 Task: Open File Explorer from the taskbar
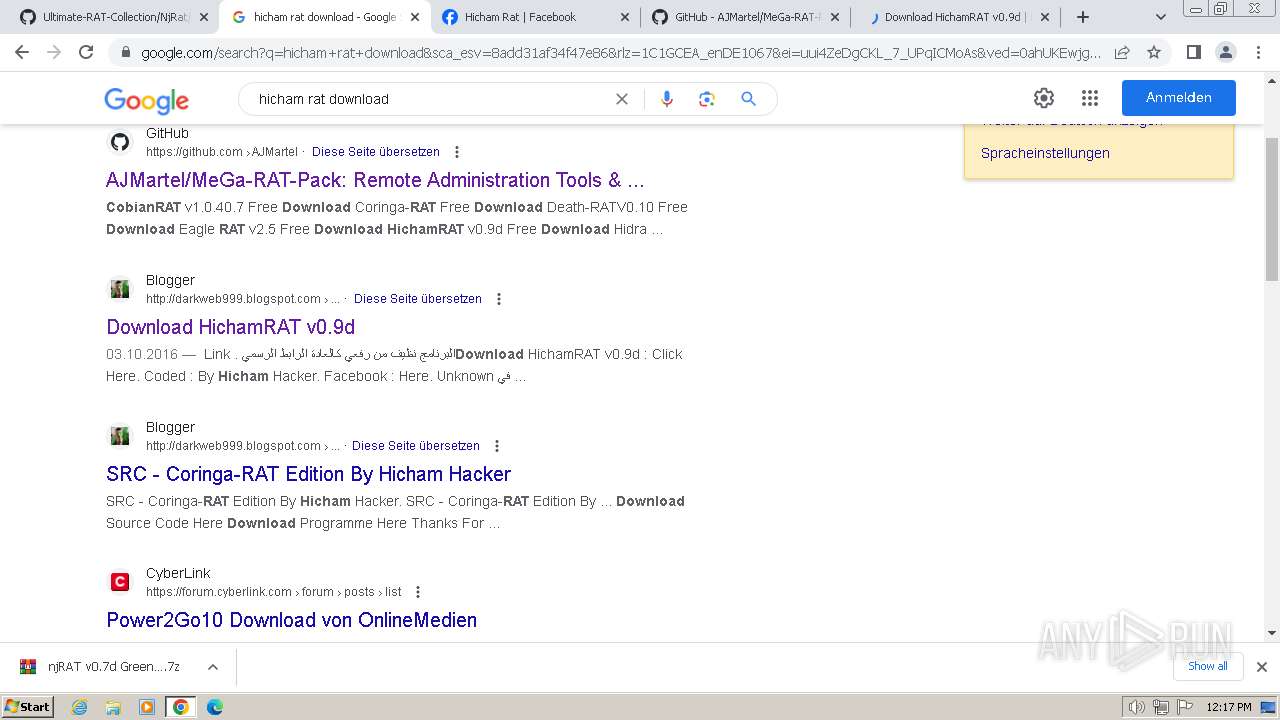click(x=113, y=707)
